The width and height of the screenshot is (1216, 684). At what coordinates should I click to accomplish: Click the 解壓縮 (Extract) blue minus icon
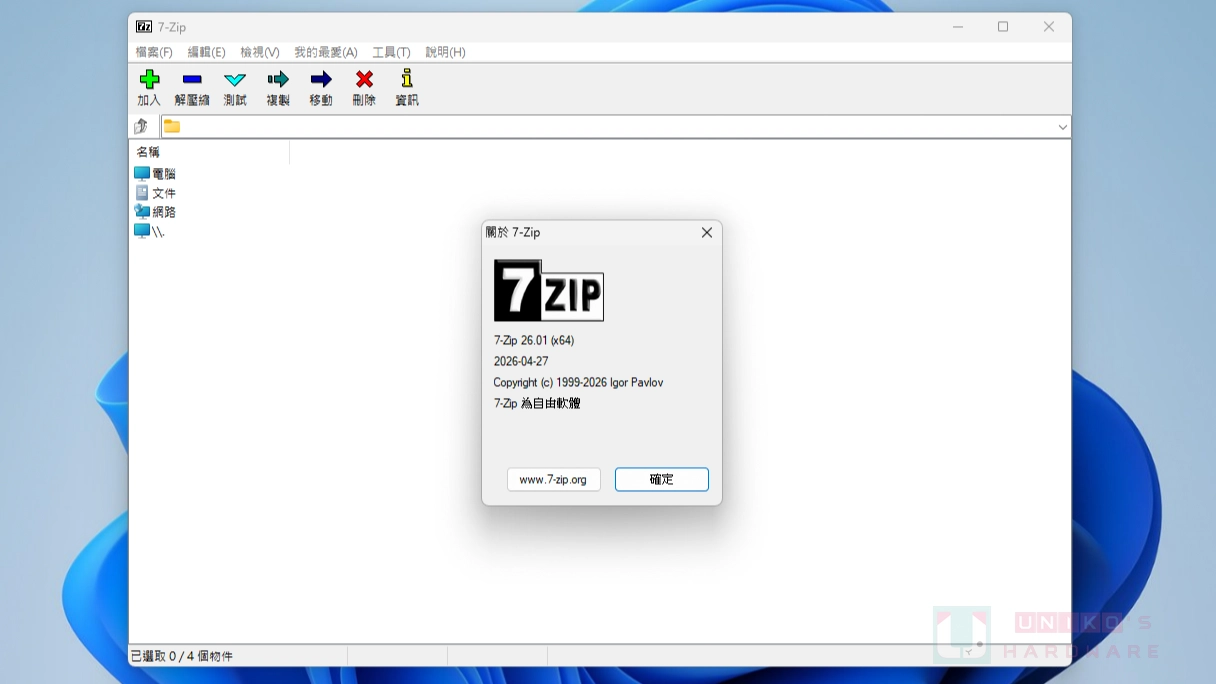(192, 79)
